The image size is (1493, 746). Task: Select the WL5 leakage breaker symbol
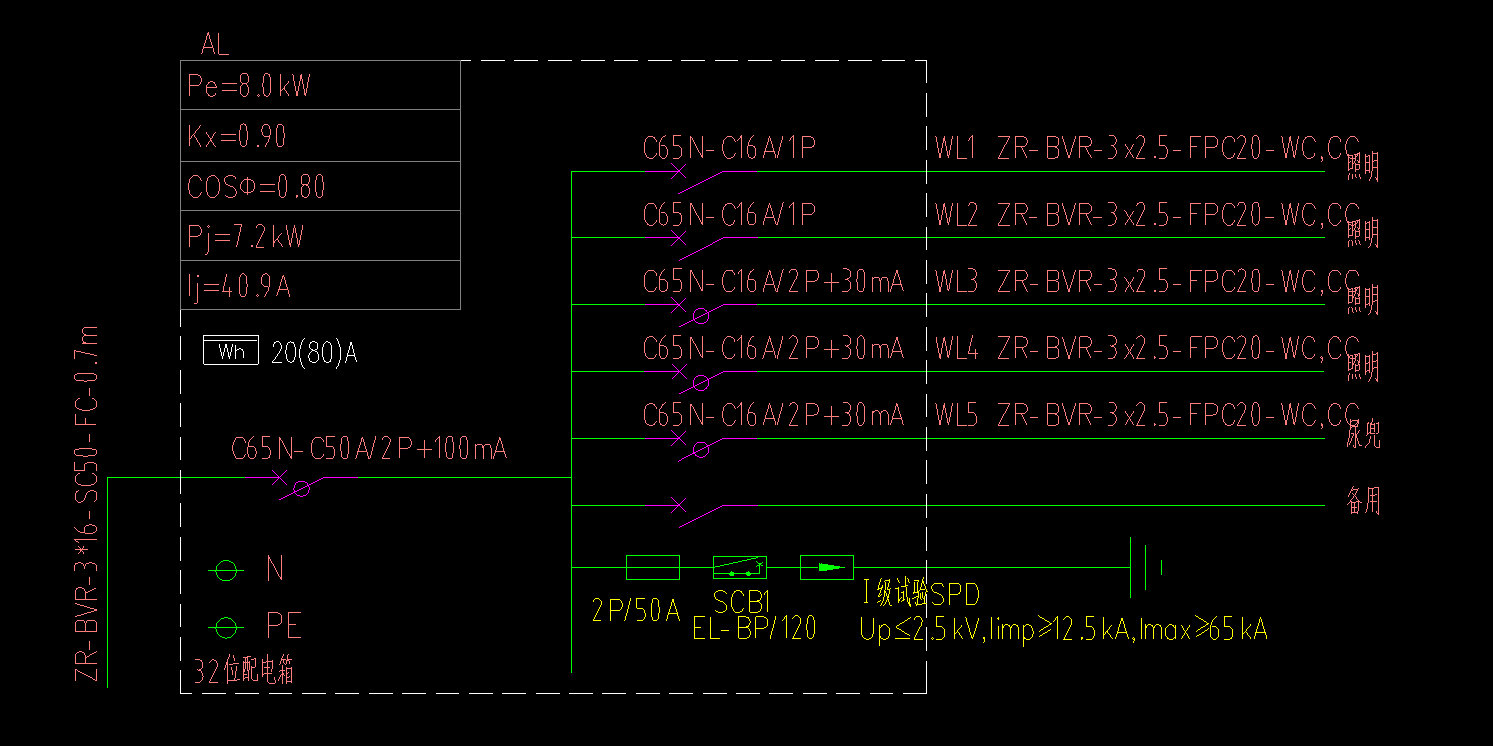tap(700, 444)
